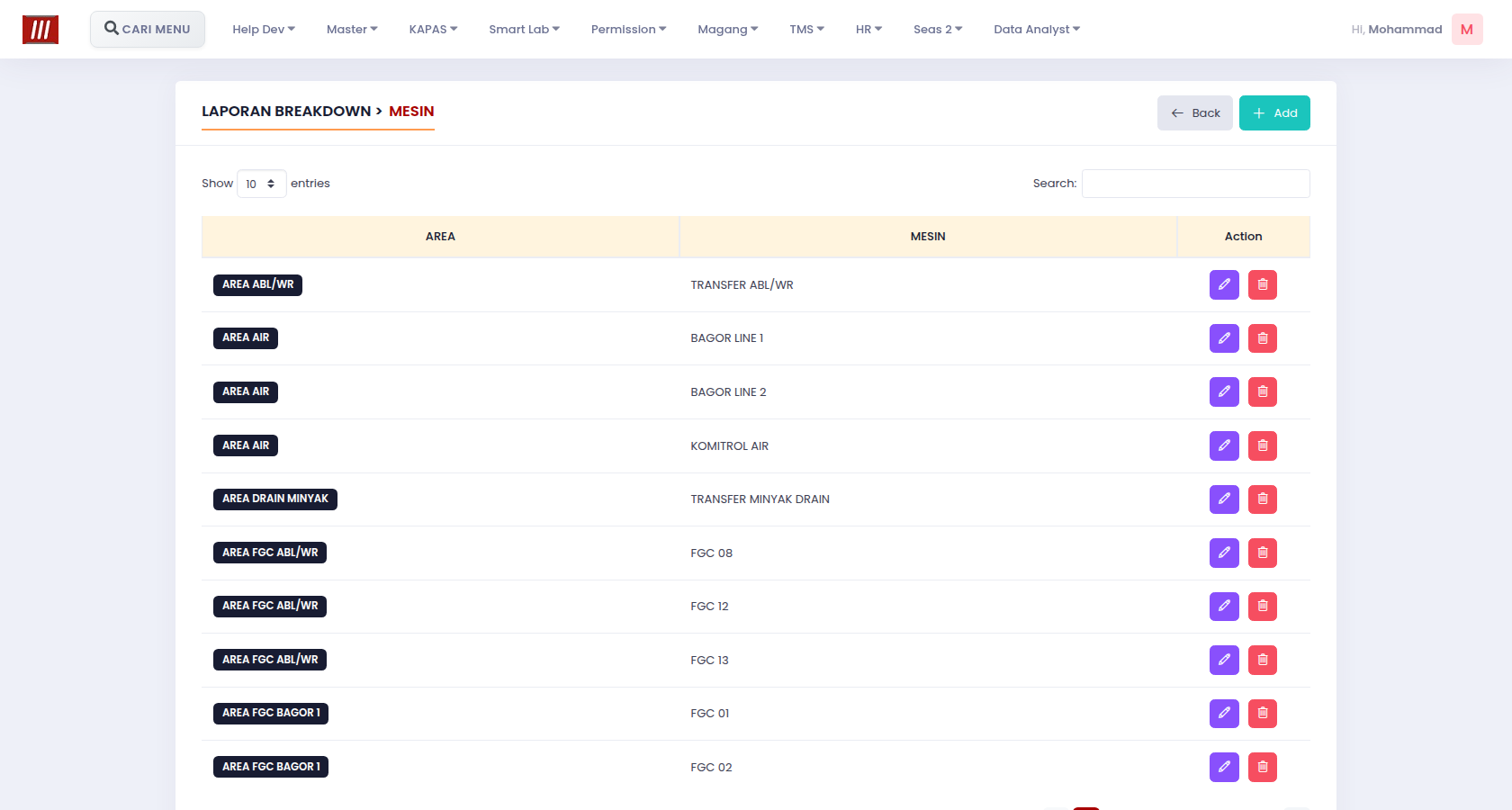The image size is (1512, 810).
Task: Edit the KOMITROL AIR row
Action: tap(1224, 445)
